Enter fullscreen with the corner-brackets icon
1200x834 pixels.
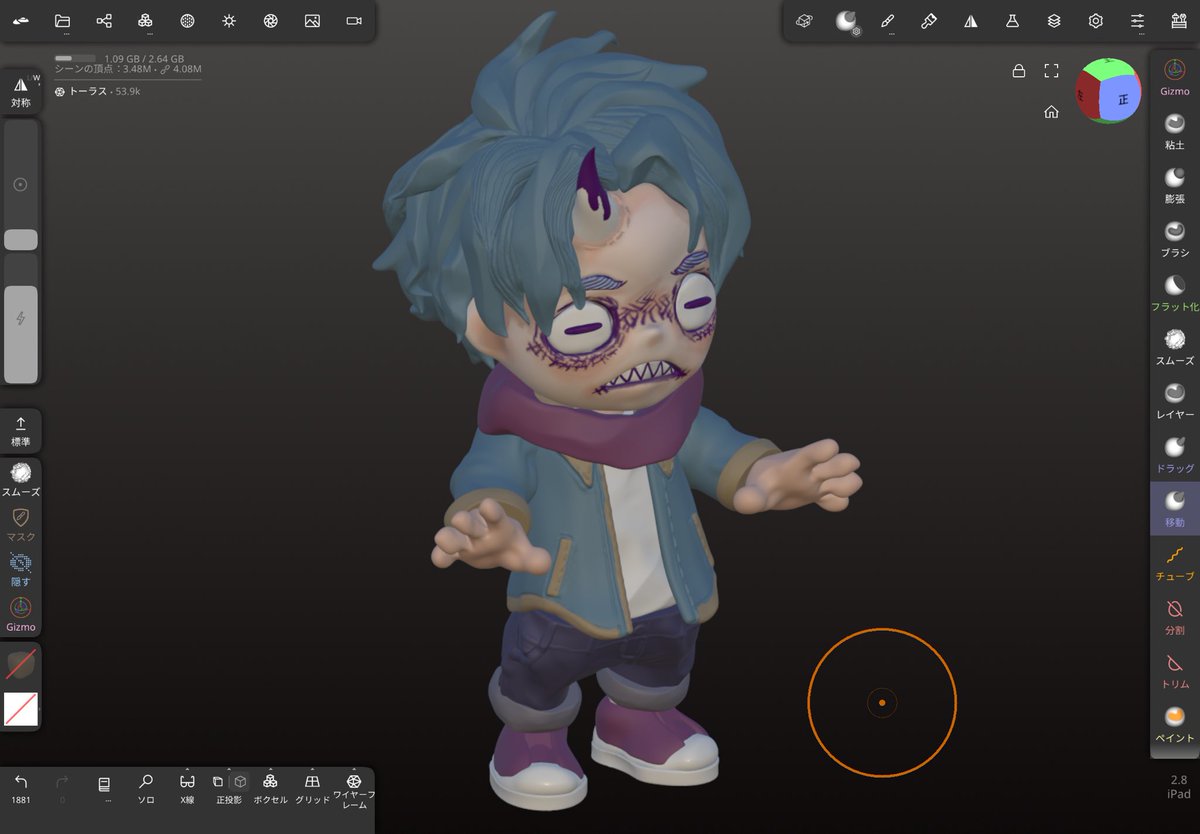(x=1051, y=70)
